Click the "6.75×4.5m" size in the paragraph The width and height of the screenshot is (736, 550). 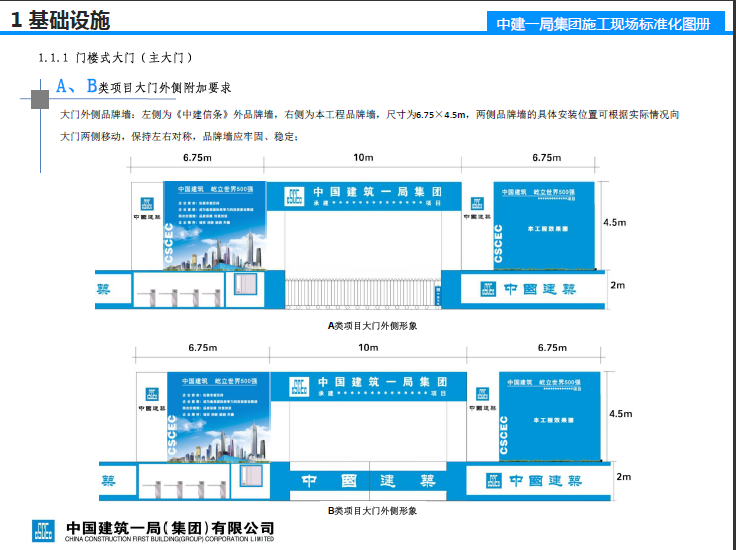point(440,115)
